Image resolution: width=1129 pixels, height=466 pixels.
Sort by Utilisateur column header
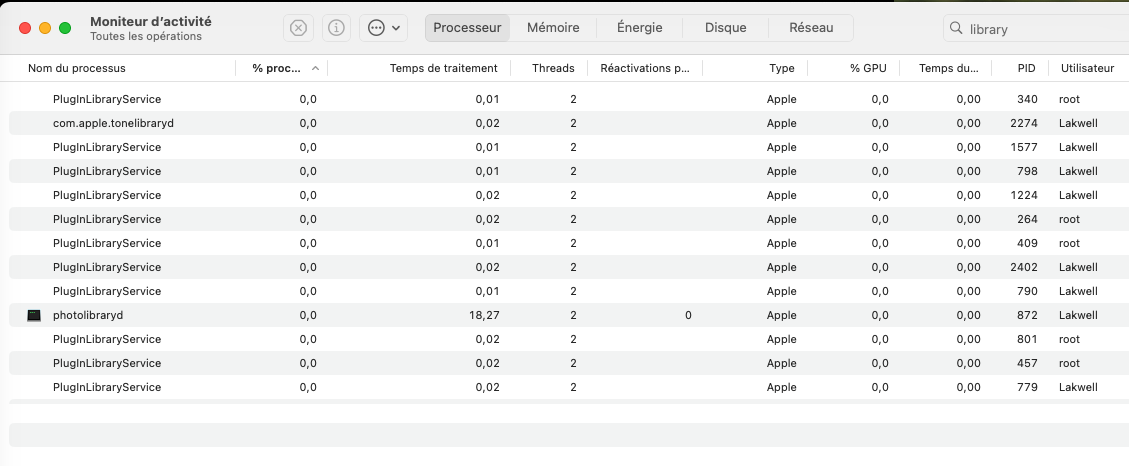coord(1087,69)
